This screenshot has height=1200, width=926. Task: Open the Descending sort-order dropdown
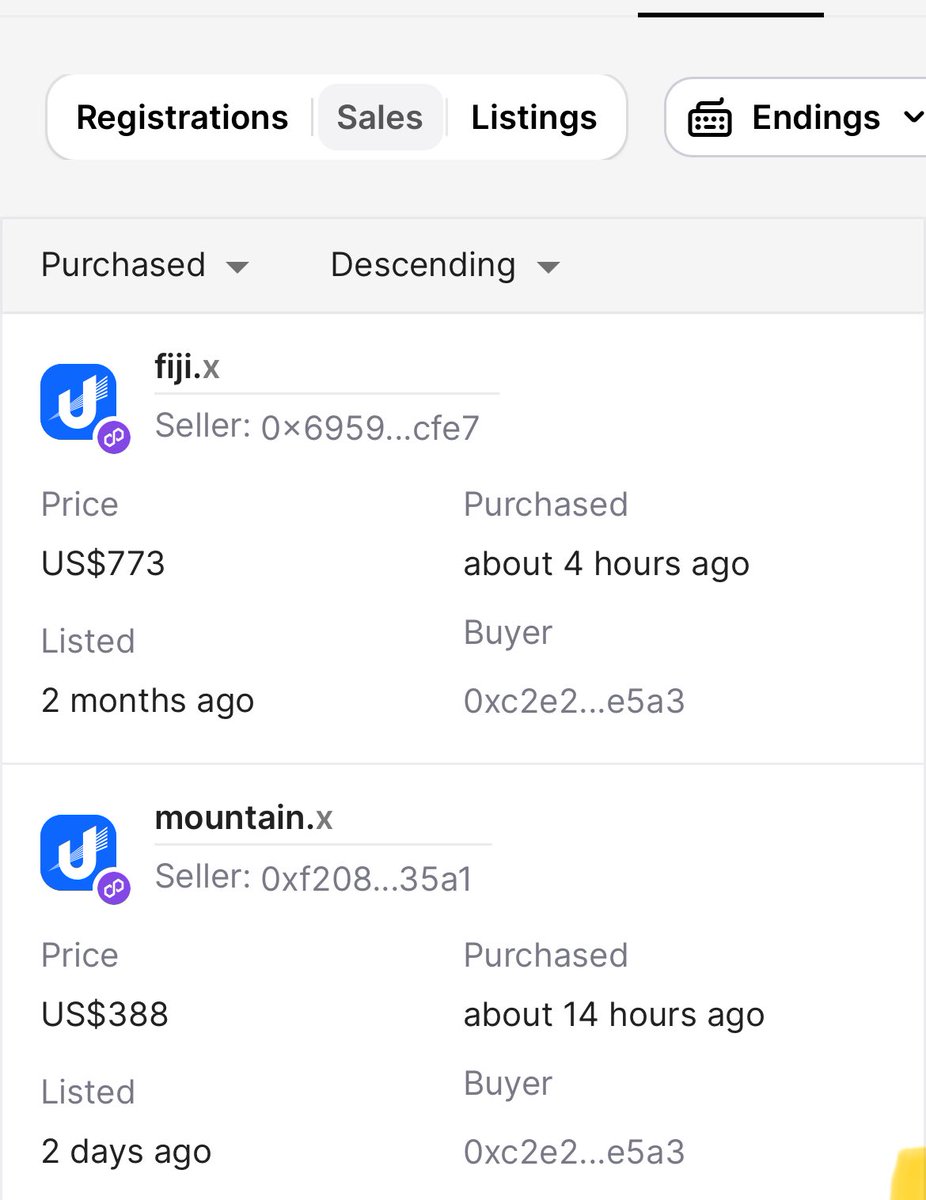[x=445, y=266]
